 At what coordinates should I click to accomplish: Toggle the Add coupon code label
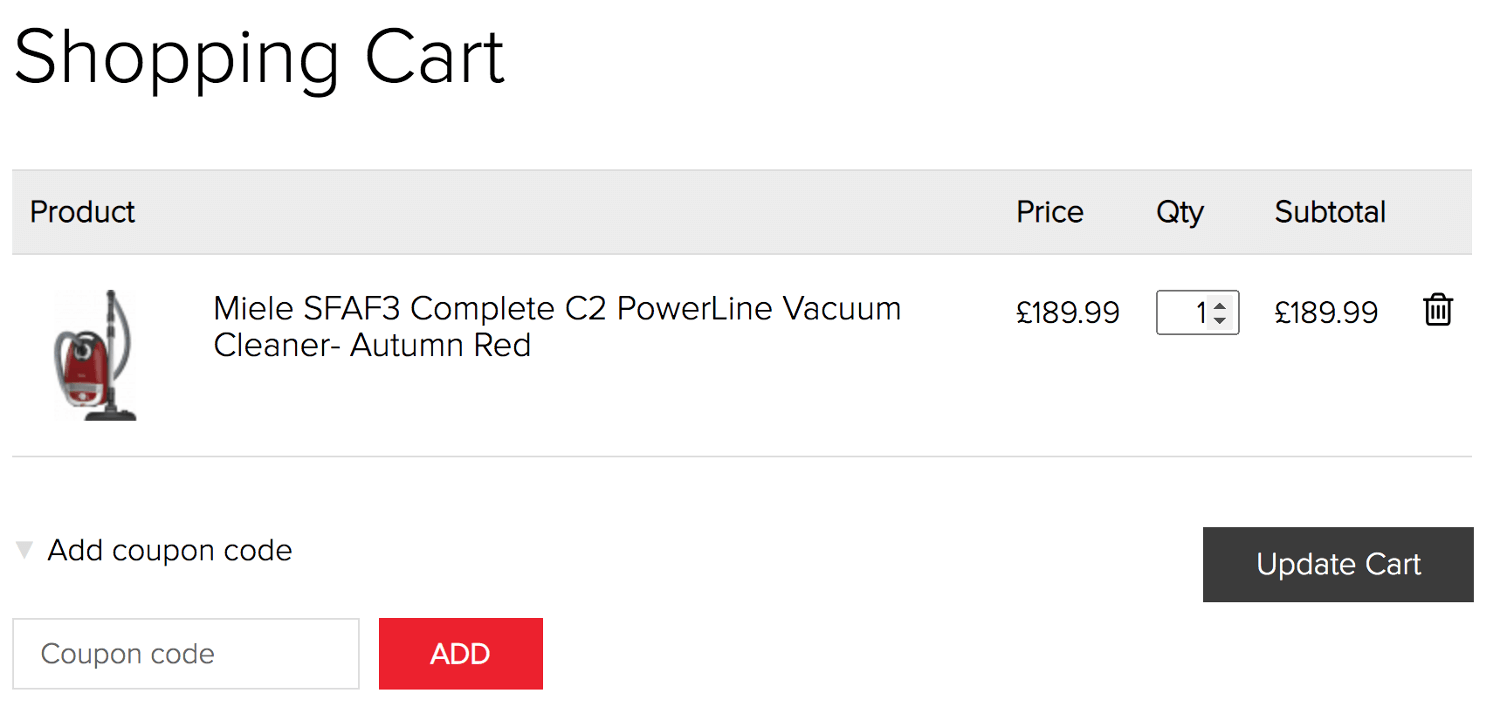click(x=170, y=550)
